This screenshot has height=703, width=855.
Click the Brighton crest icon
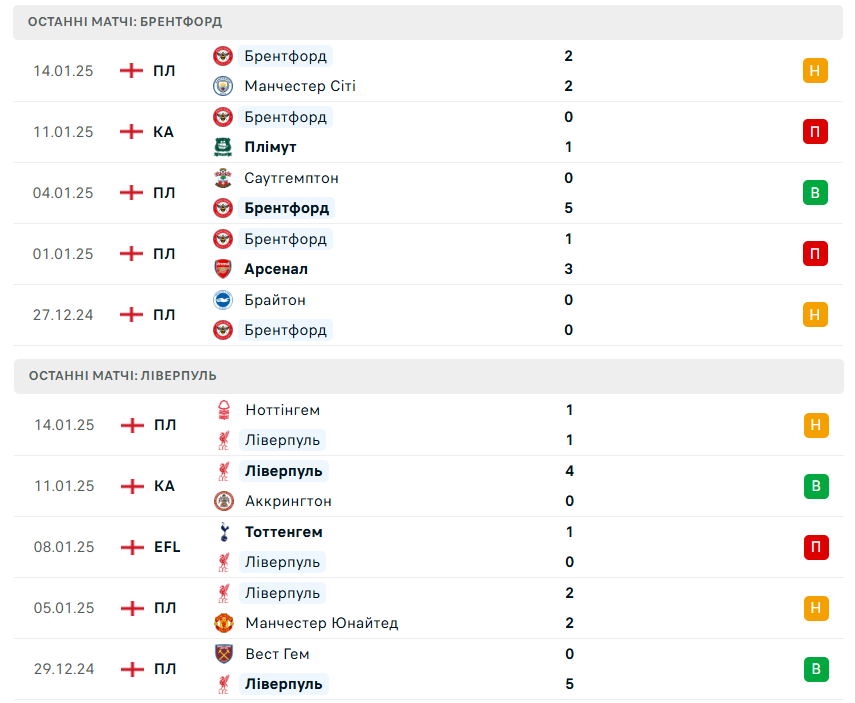[x=222, y=300]
